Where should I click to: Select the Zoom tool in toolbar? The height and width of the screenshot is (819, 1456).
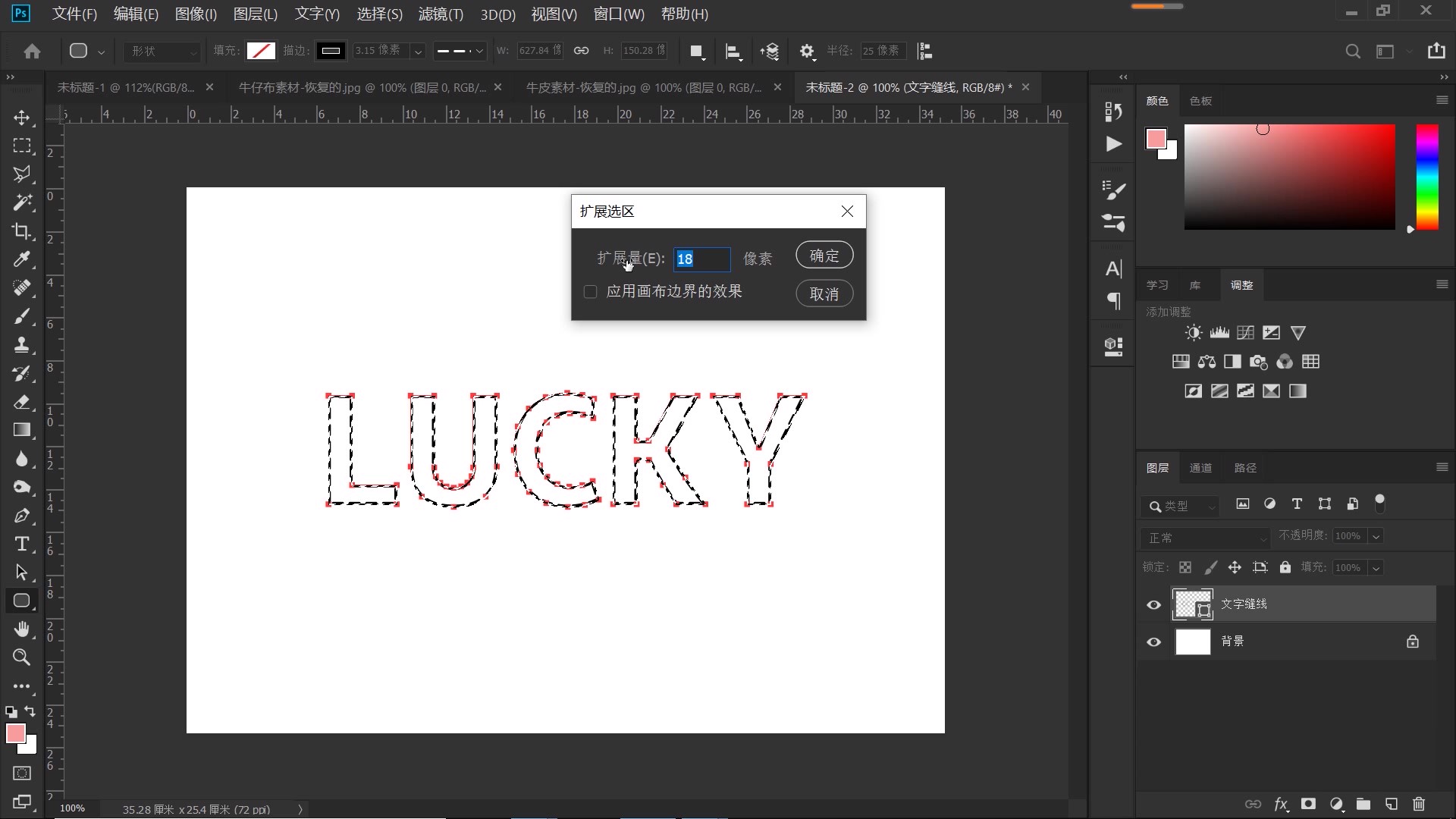(21, 657)
